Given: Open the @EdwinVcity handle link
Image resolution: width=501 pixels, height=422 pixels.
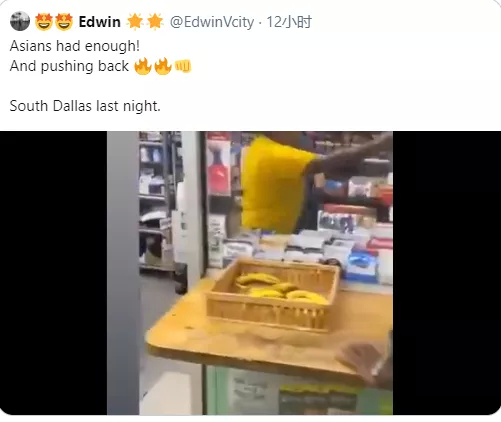Looking at the screenshot, I should tap(212, 22).
